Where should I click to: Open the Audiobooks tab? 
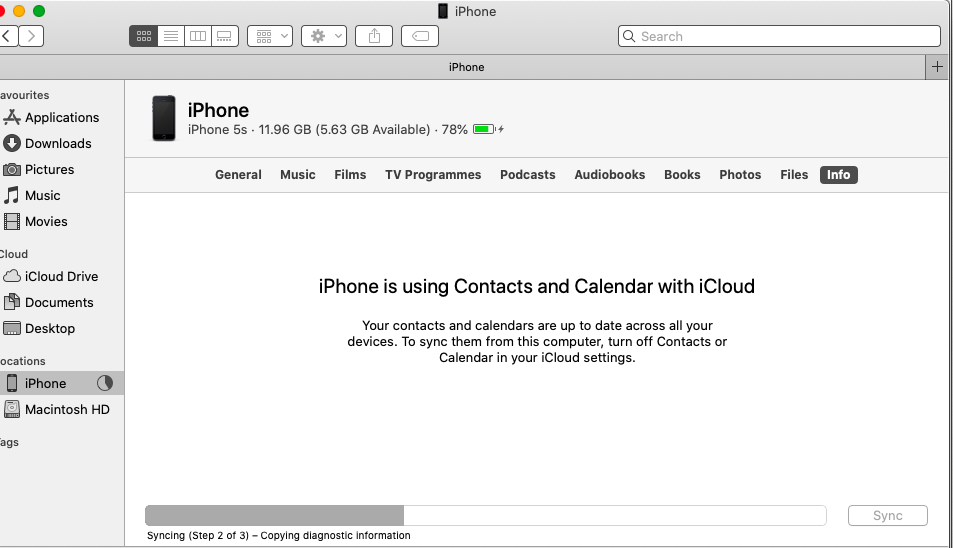coord(610,175)
